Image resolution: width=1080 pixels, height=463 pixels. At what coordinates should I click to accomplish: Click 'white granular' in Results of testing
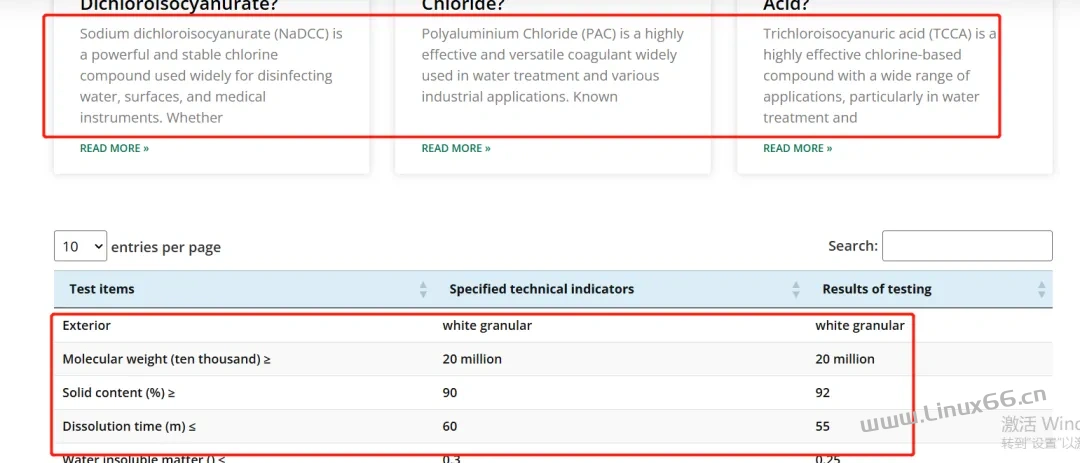click(x=860, y=325)
